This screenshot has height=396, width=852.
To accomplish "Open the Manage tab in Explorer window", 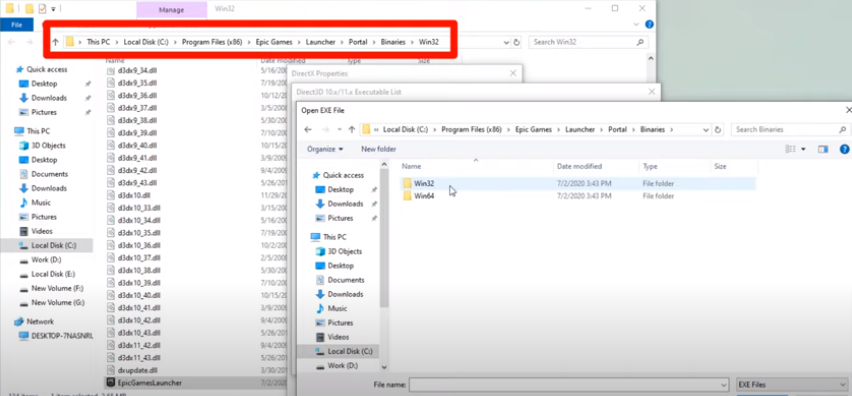I will tap(171, 9).
